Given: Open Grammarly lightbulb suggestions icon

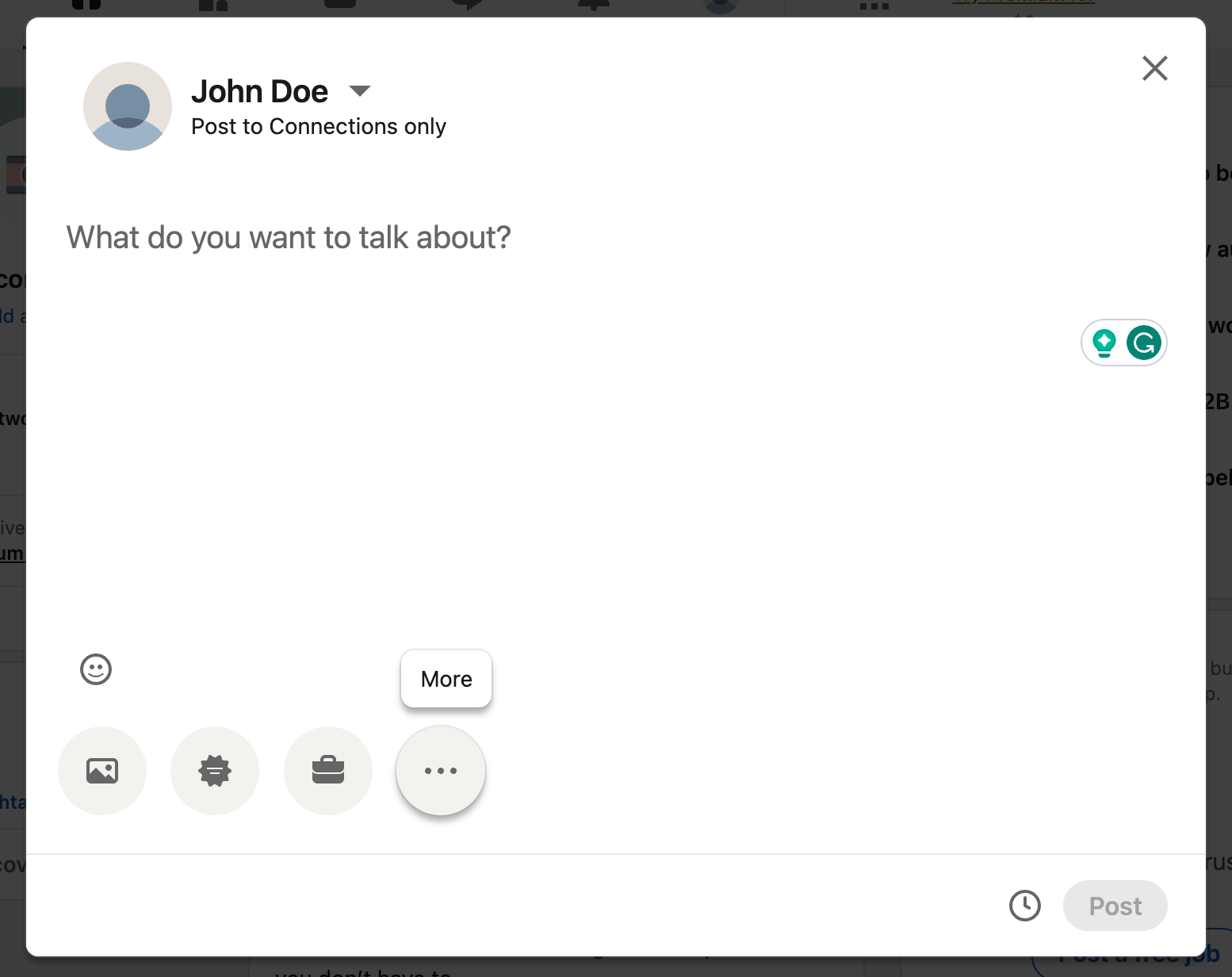Looking at the screenshot, I should pos(1104,343).
